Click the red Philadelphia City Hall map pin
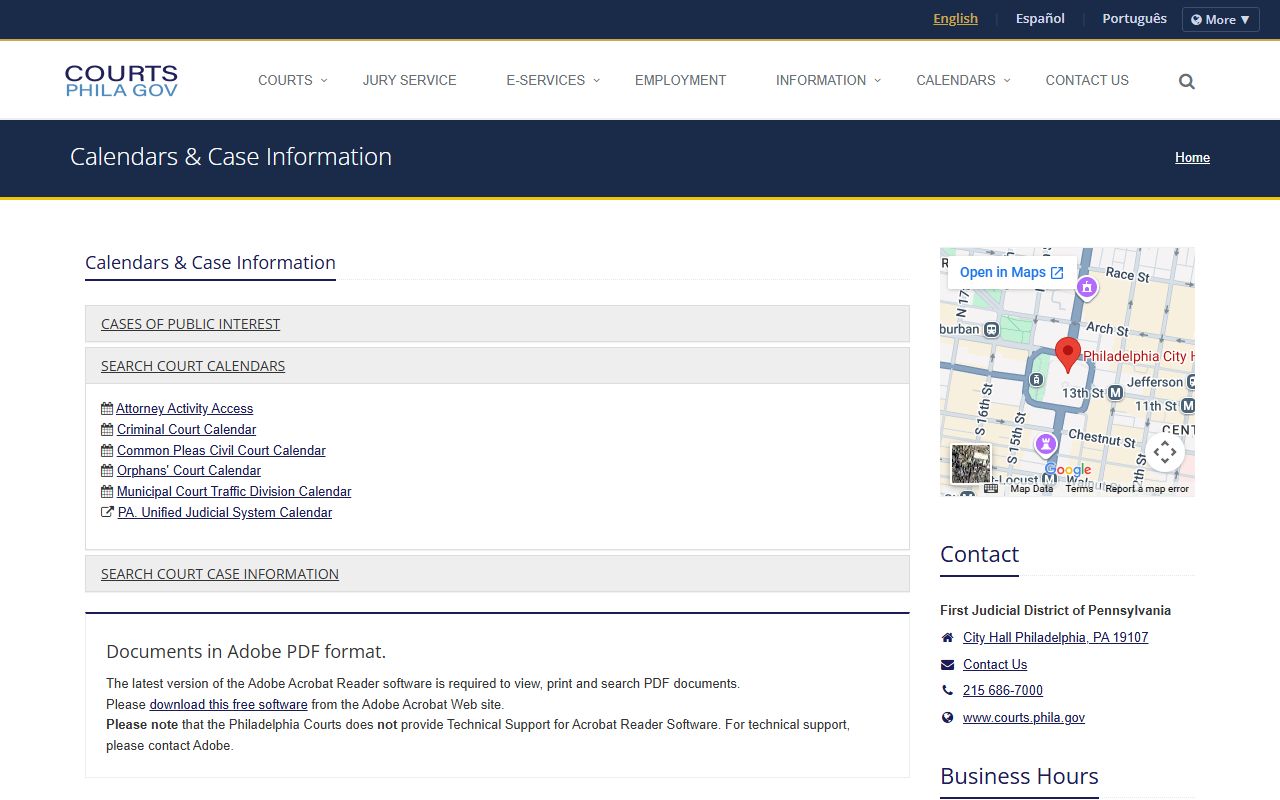Screen dimensions: 1280x800 1068,356
